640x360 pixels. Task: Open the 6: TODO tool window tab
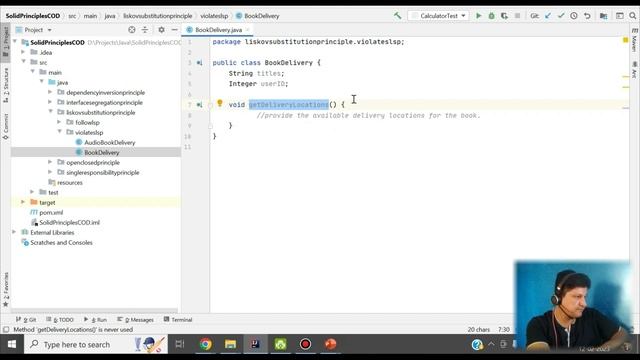click(x=60, y=320)
